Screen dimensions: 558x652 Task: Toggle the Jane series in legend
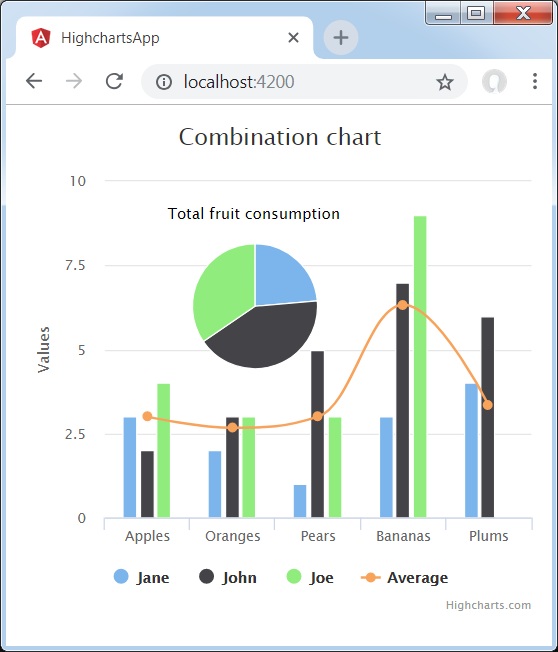coord(141,577)
